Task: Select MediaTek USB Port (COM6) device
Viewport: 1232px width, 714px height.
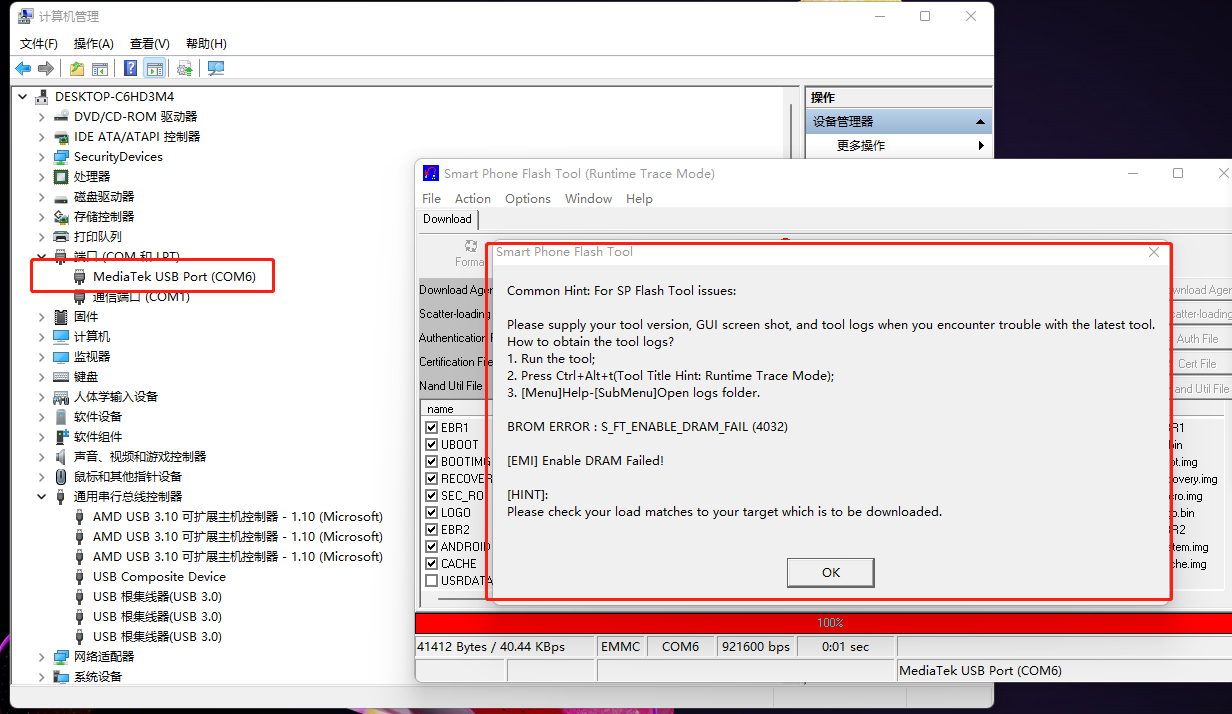Action: tap(174, 277)
